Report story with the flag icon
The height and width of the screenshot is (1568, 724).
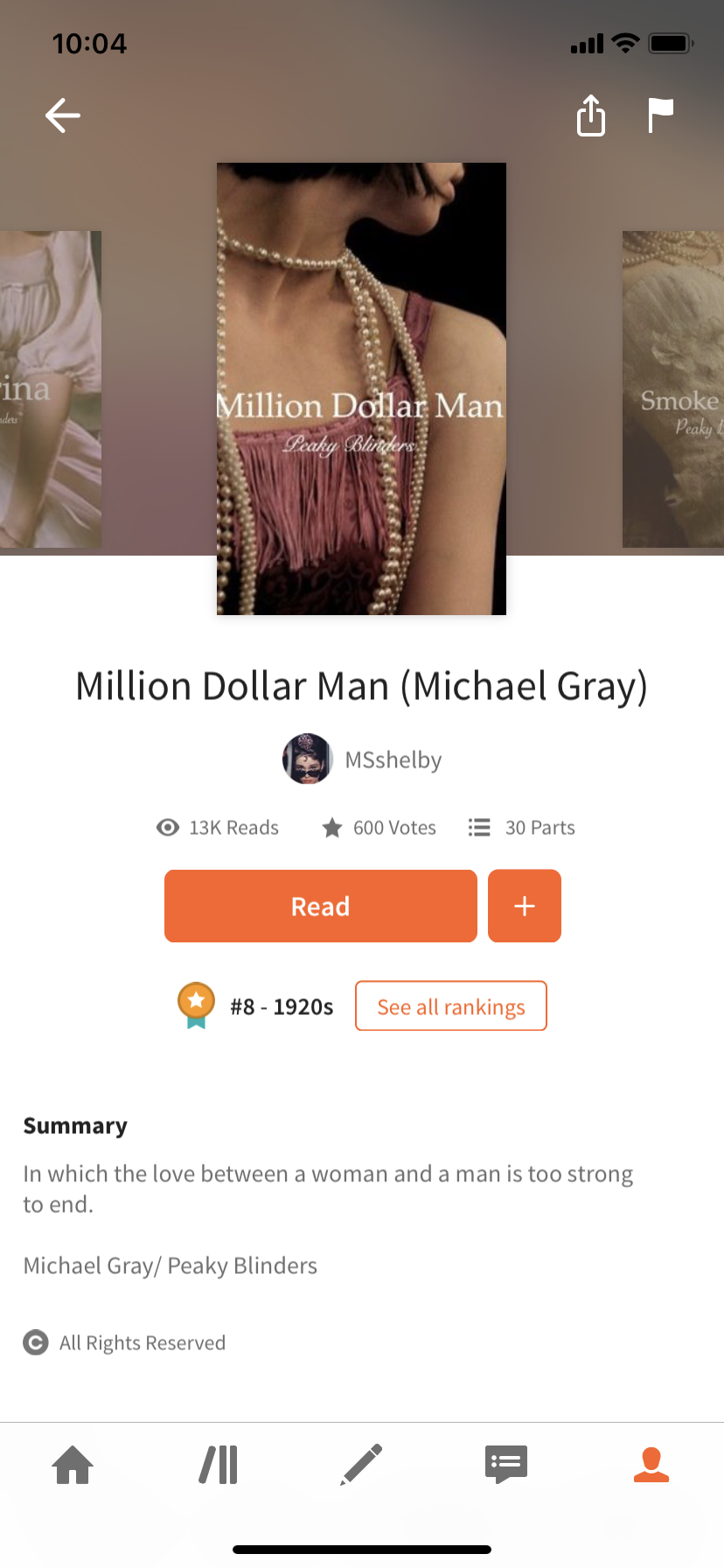coord(660,115)
